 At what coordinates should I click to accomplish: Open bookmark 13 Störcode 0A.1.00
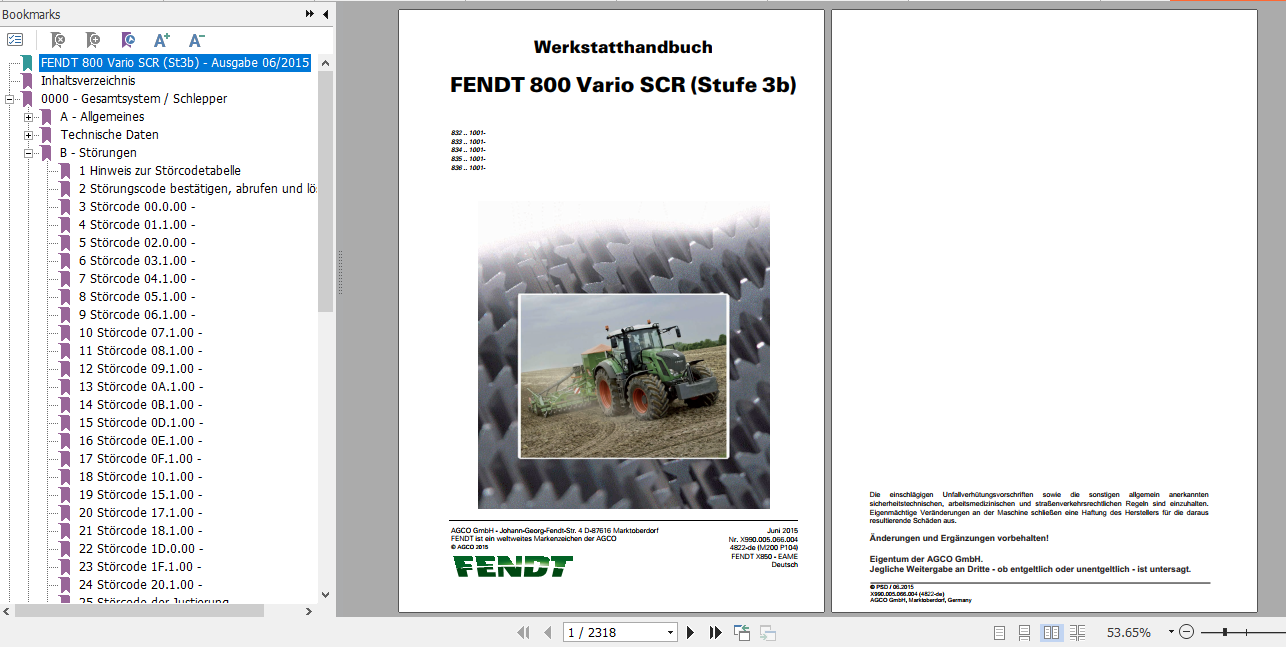click(x=141, y=387)
